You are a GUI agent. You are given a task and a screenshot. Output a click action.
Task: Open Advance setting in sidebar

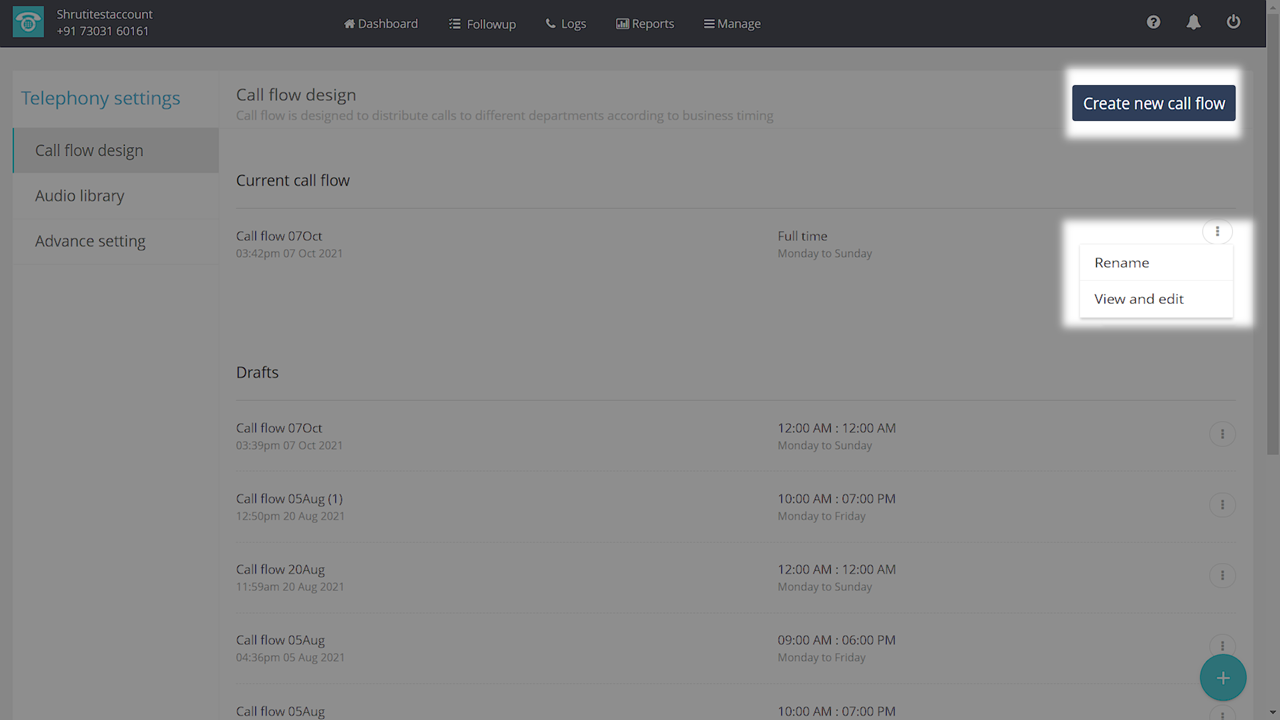(90, 241)
